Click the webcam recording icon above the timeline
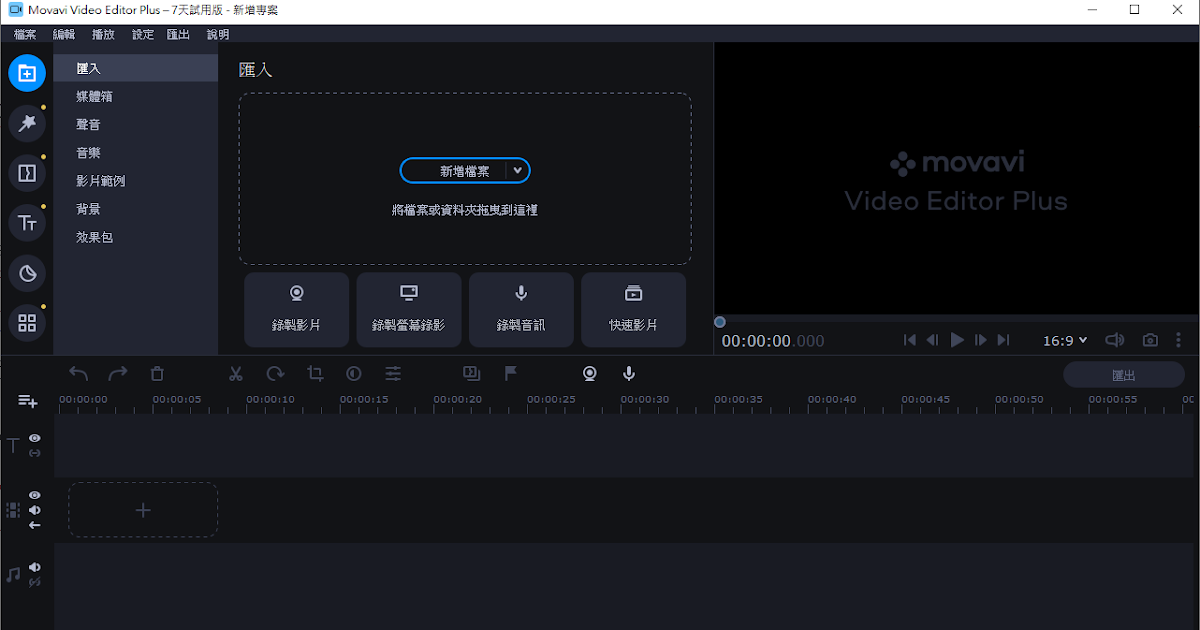This screenshot has height=630, width=1200. [x=589, y=373]
